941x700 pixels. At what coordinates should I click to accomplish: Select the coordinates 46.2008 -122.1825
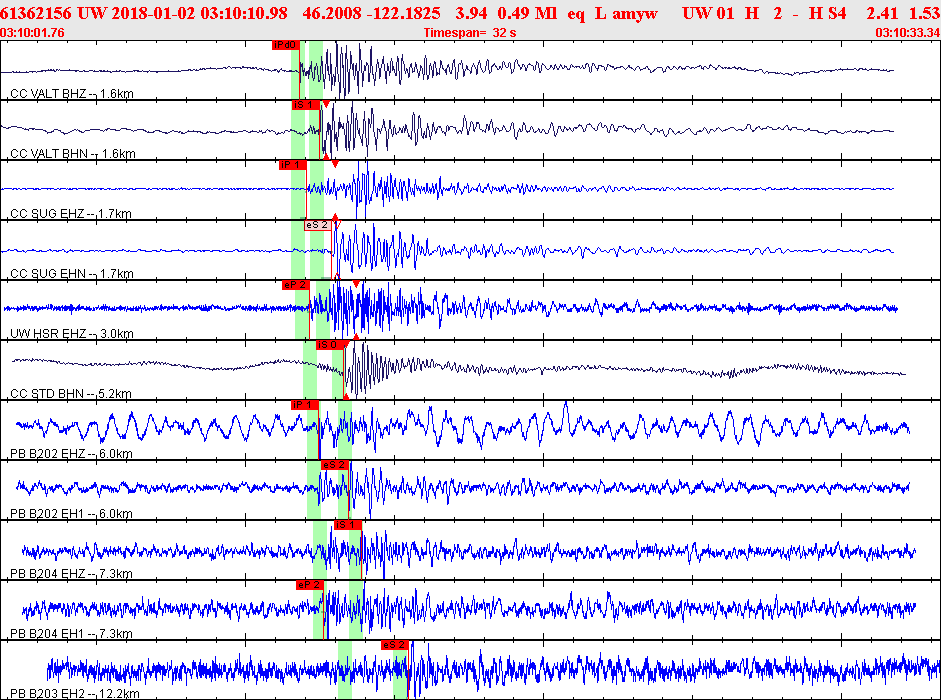coord(371,13)
